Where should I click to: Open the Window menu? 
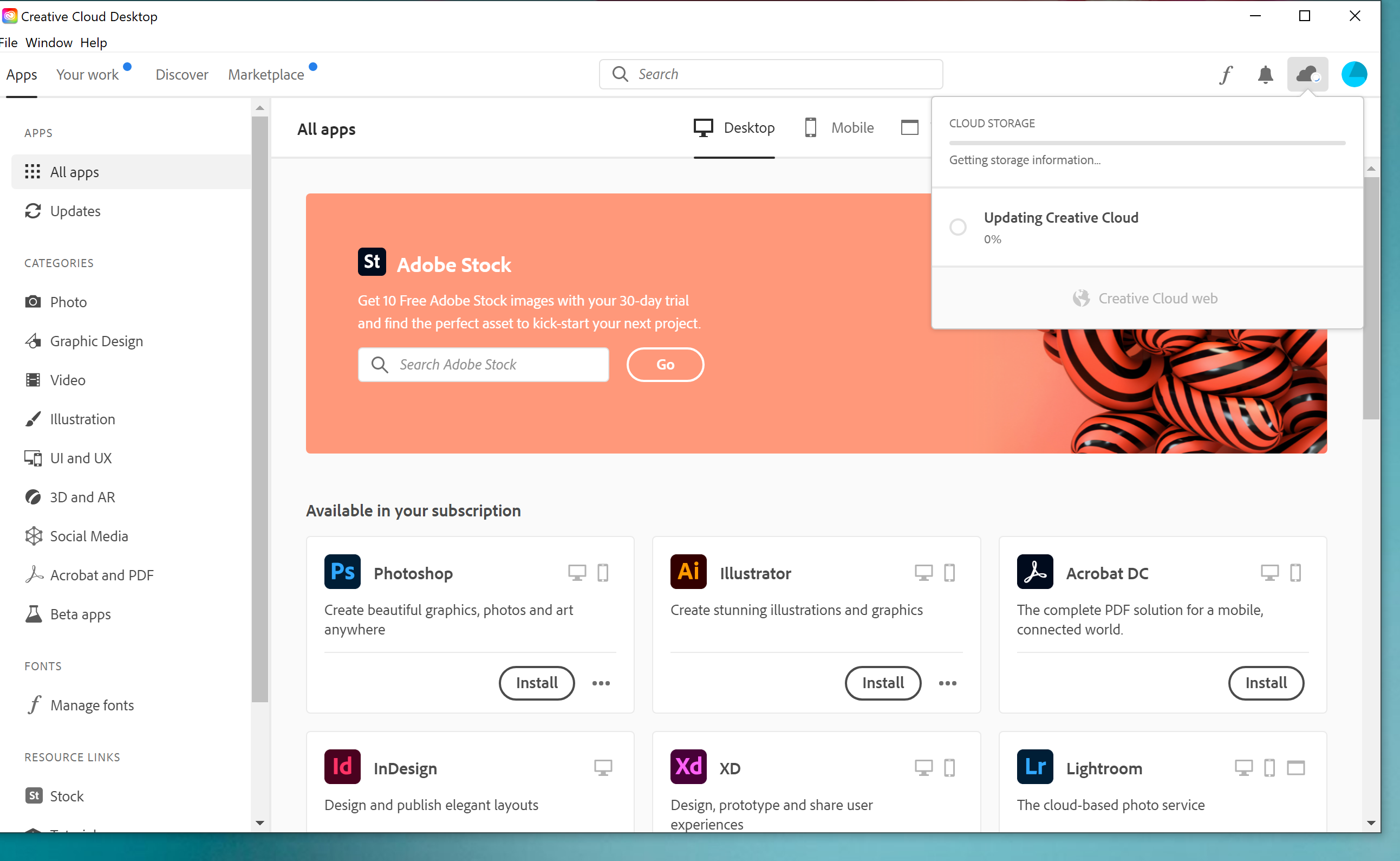[x=48, y=43]
